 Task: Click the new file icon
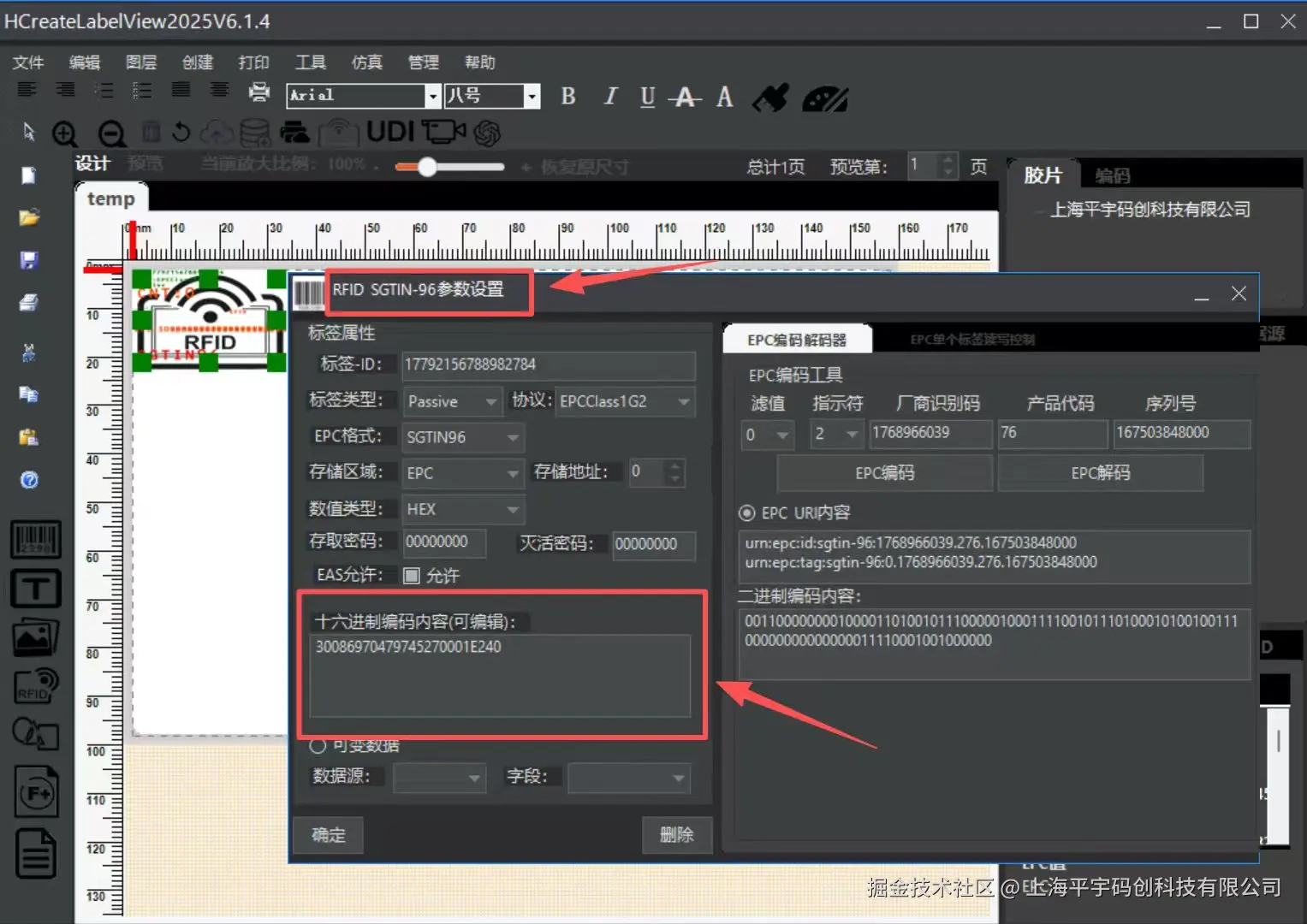[28, 175]
